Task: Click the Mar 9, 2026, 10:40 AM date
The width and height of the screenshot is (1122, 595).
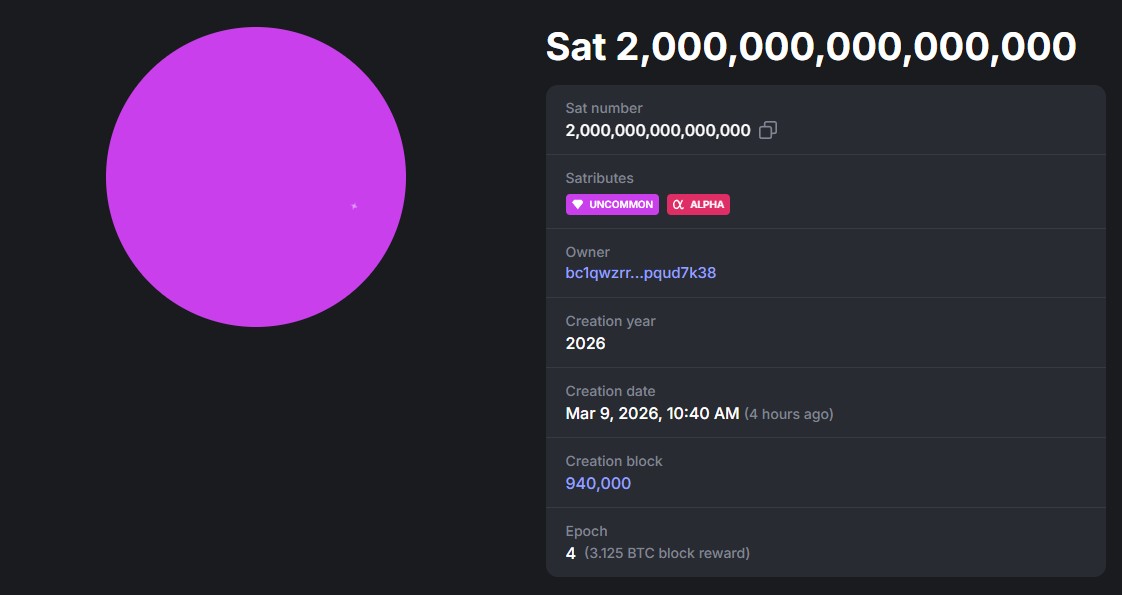Action: tap(653, 414)
